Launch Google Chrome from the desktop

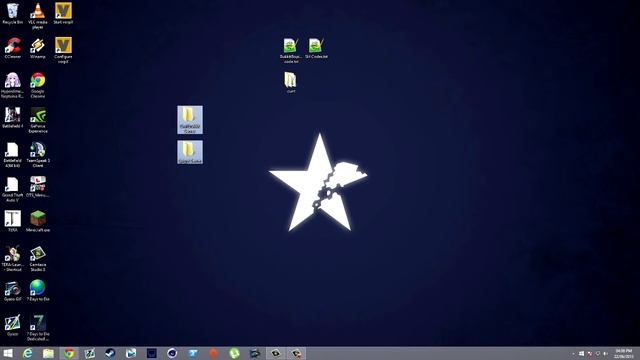[x=38, y=85]
